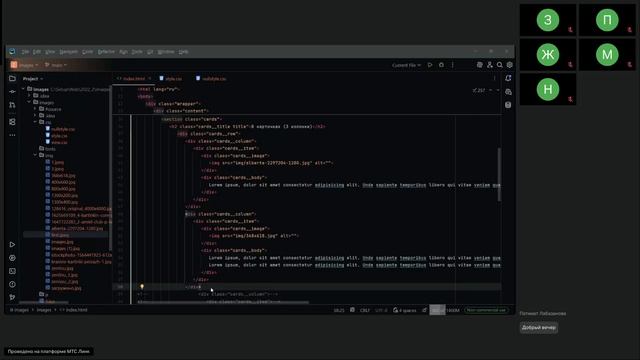
Task: Close the index.html editor tab
Action: [x=149, y=78]
